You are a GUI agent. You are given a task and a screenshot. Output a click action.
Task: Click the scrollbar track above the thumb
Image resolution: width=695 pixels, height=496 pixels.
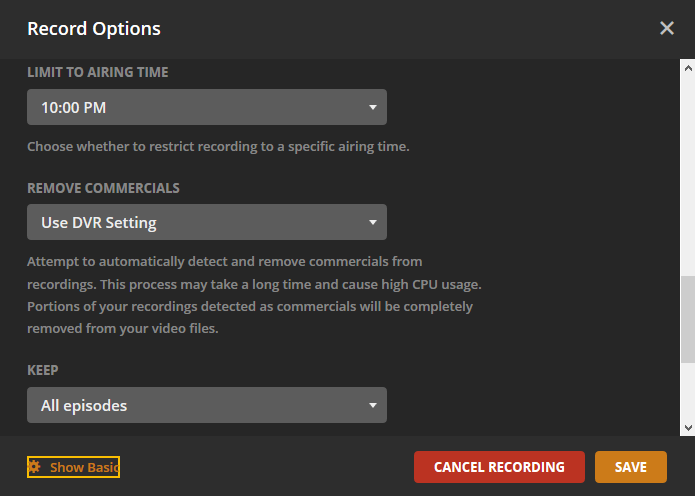[687, 170]
